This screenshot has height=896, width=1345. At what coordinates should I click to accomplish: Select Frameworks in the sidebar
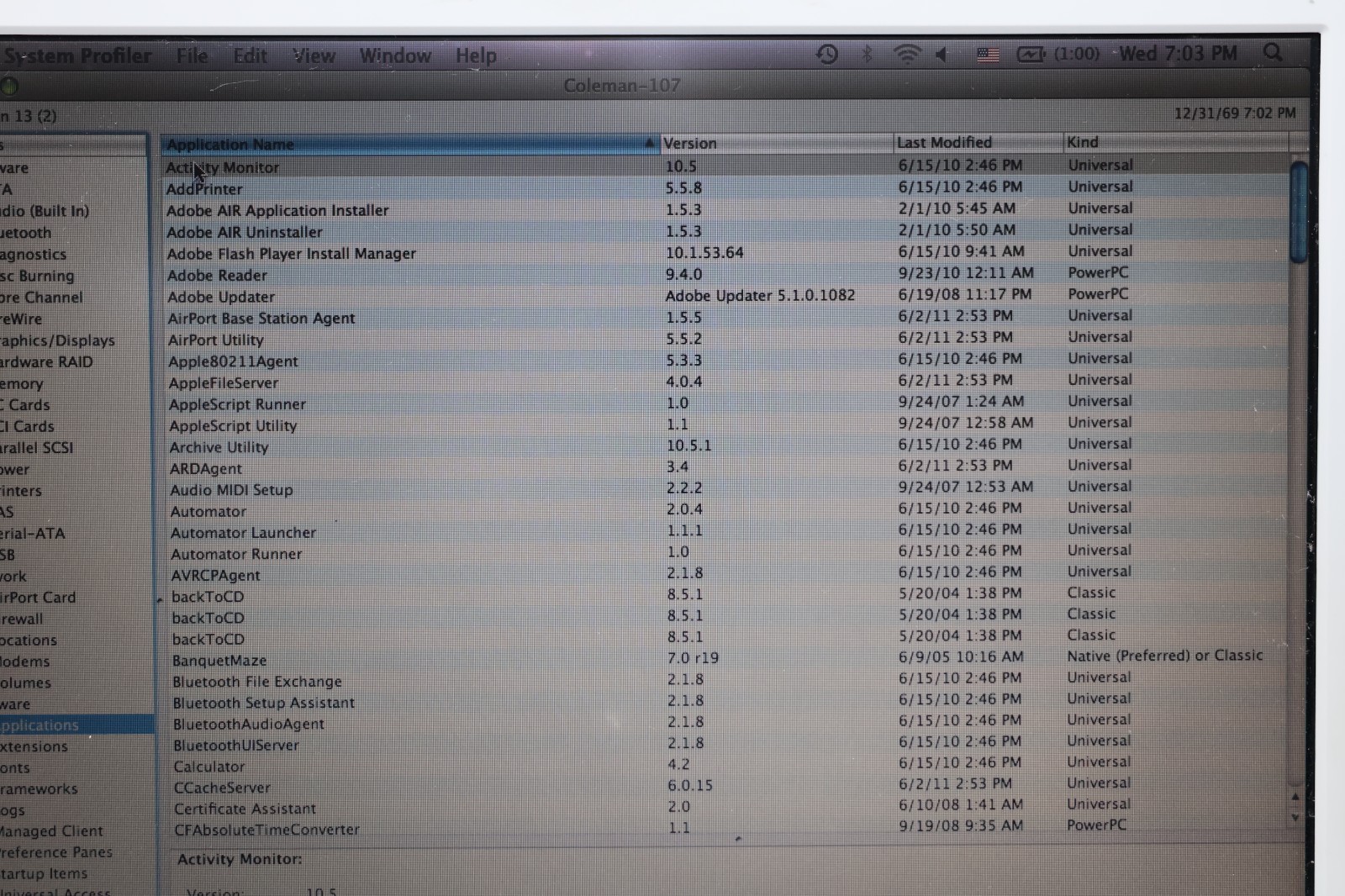click(x=76, y=788)
